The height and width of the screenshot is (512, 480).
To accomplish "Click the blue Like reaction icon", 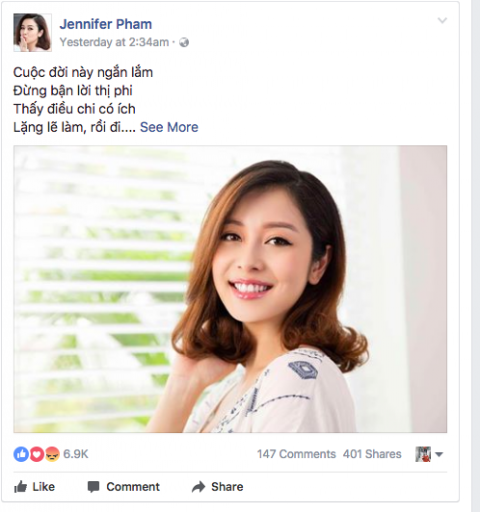I will tap(21, 454).
